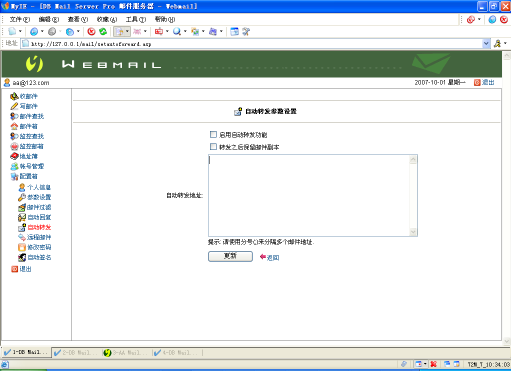Enable the auto-forward function checkbox (启用自动转发功能)
This screenshot has height=371, width=511.
click(213, 135)
